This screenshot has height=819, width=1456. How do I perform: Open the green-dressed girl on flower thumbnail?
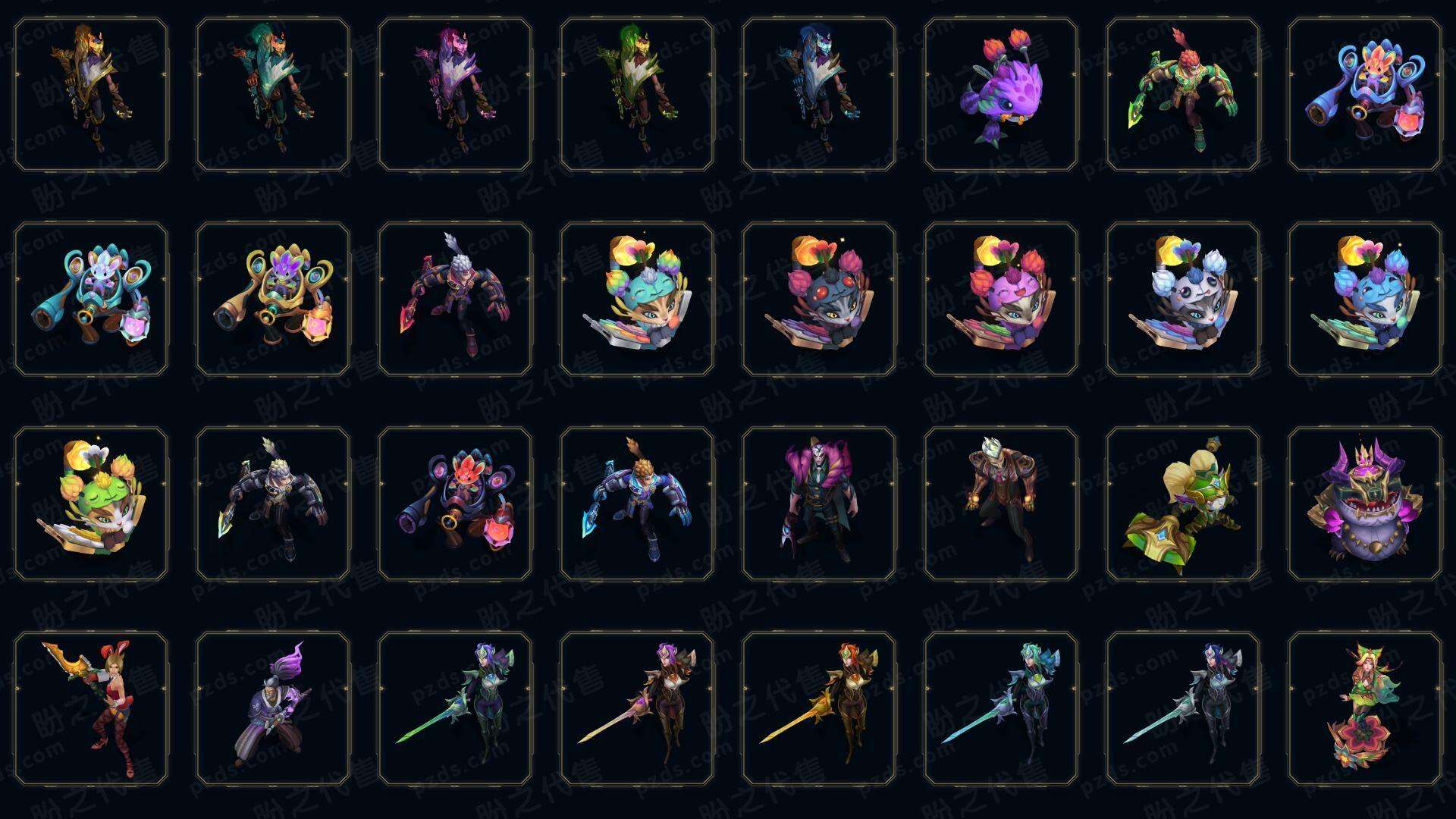click(1365, 708)
